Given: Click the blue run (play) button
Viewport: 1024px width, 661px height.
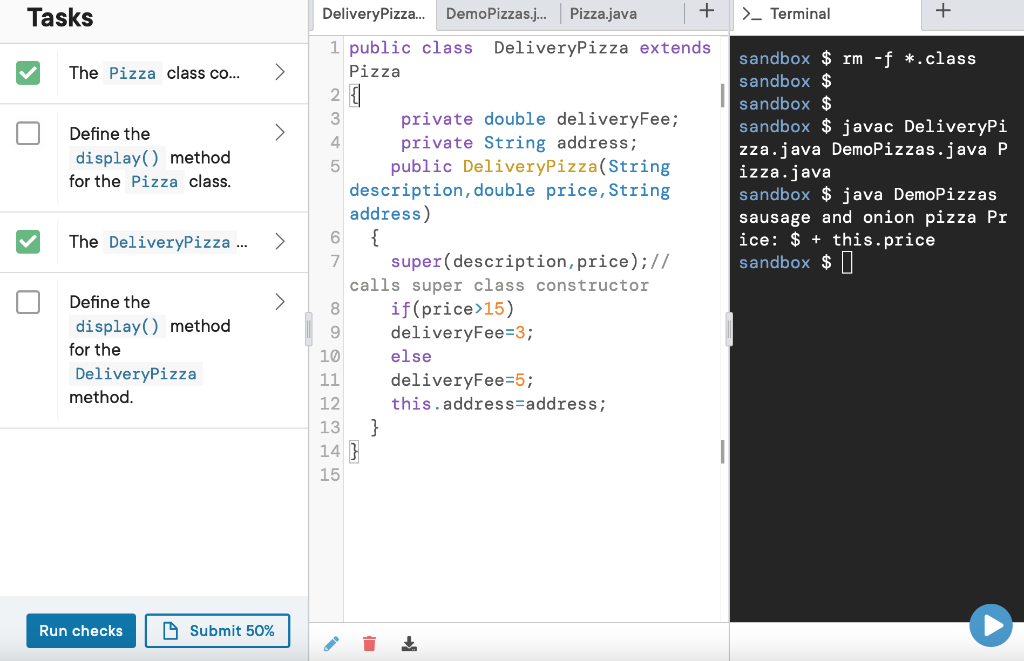Looking at the screenshot, I should pyautogui.click(x=990, y=625).
